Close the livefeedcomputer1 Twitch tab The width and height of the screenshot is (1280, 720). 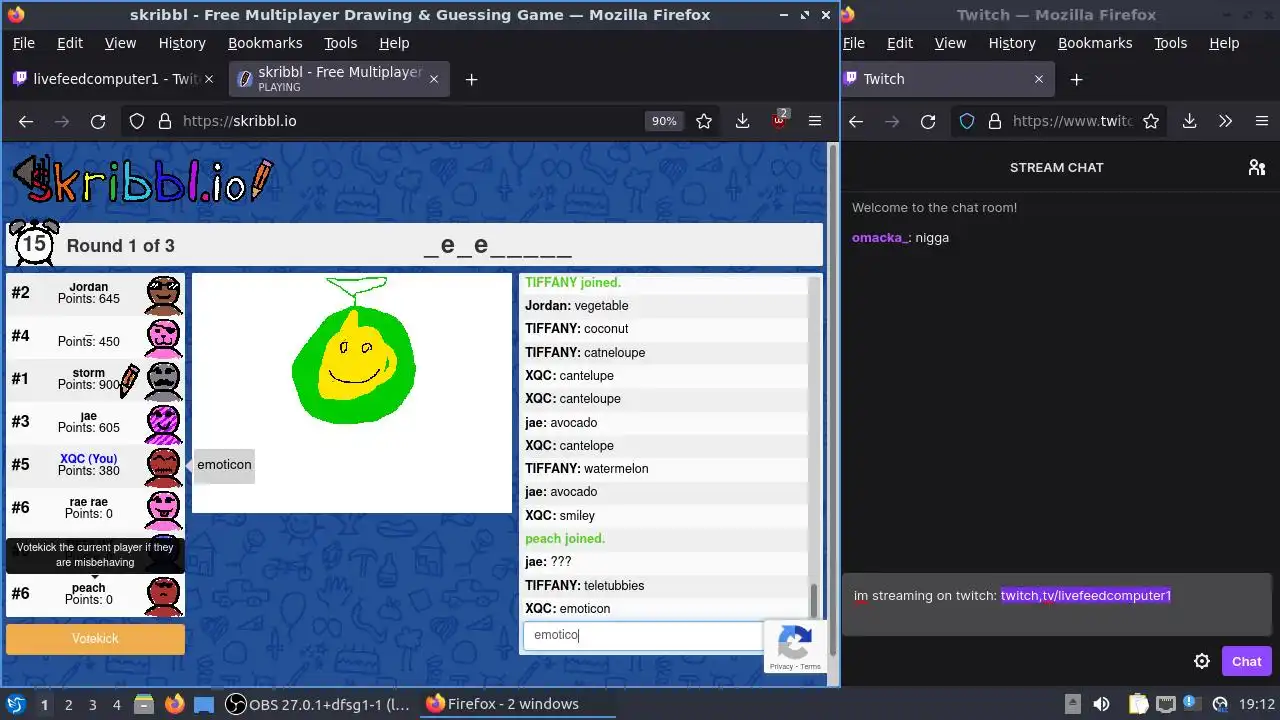[211, 79]
